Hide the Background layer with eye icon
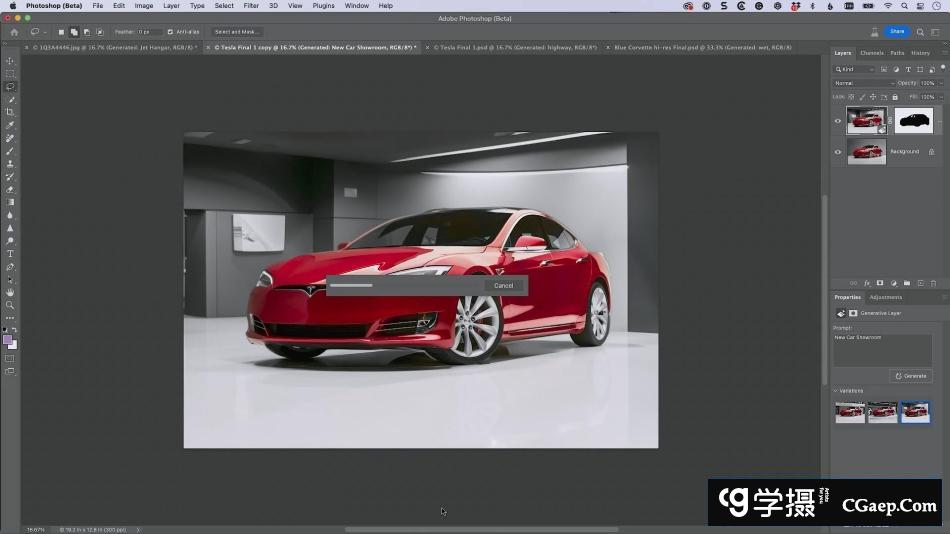The height and width of the screenshot is (534, 950). pyautogui.click(x=838, y=152)
